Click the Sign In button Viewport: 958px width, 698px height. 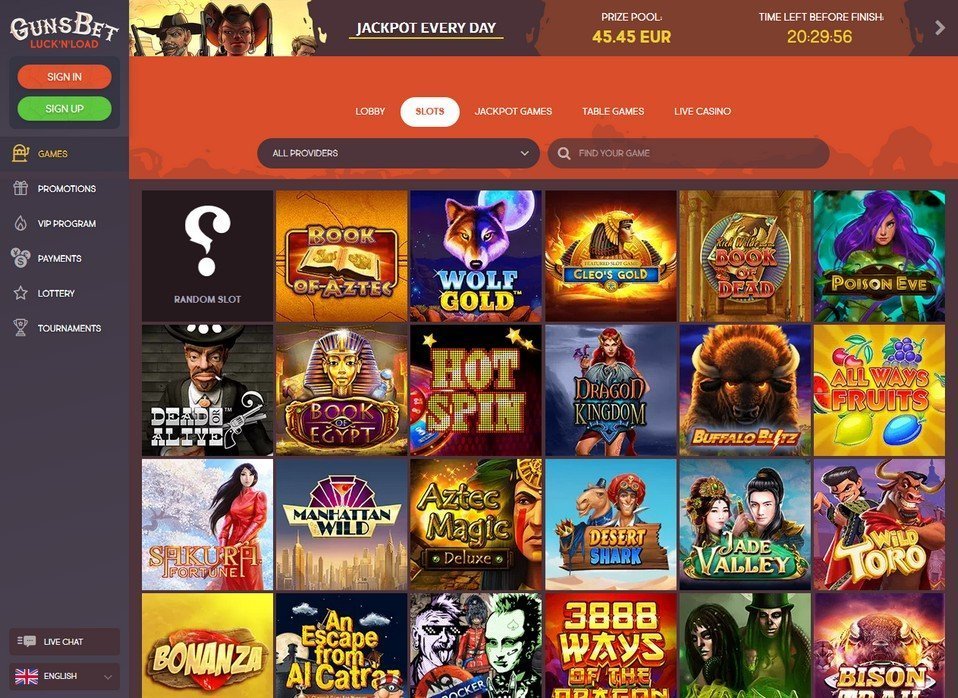coord(64,76)
